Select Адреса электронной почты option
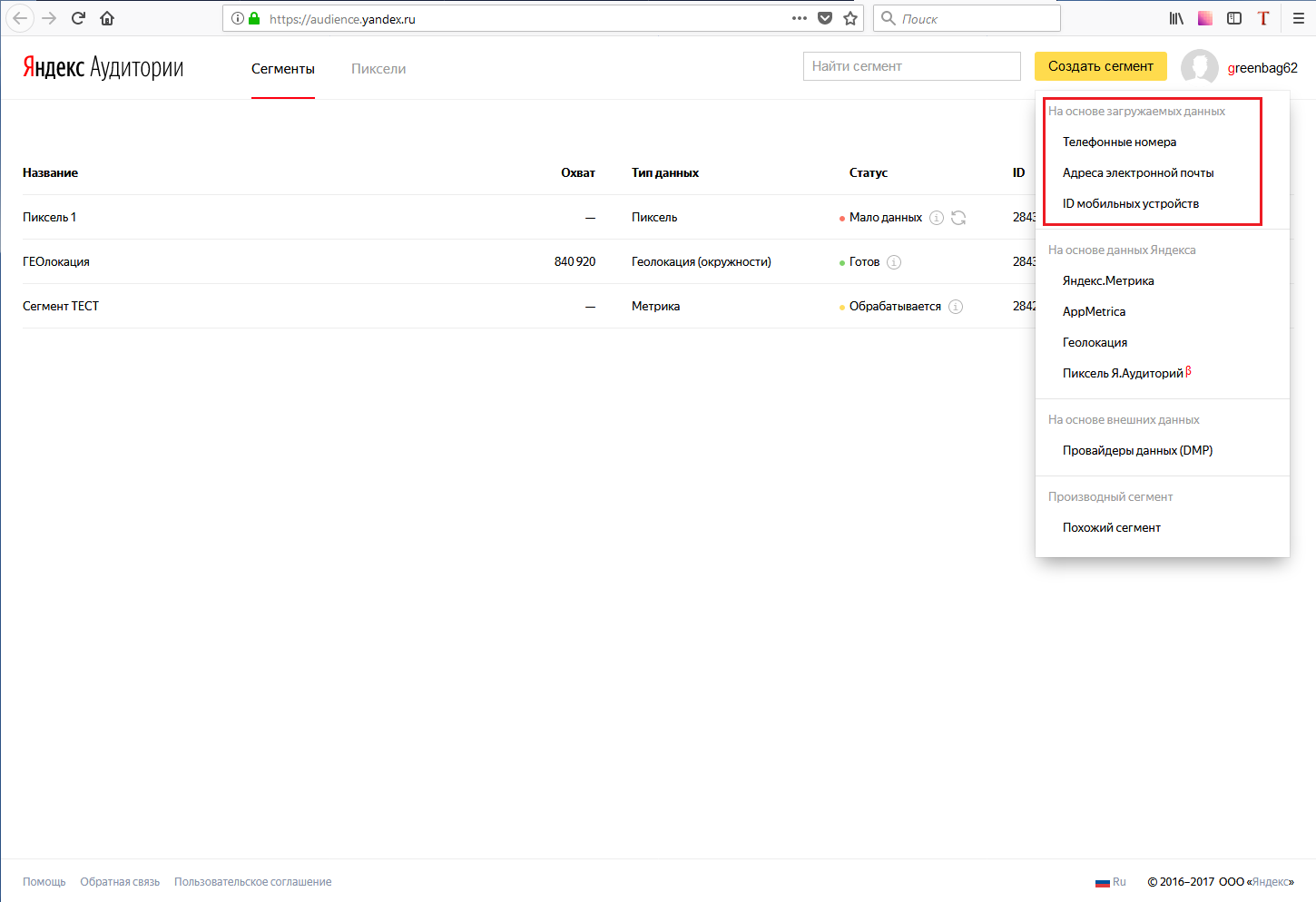 (1138, 172)
